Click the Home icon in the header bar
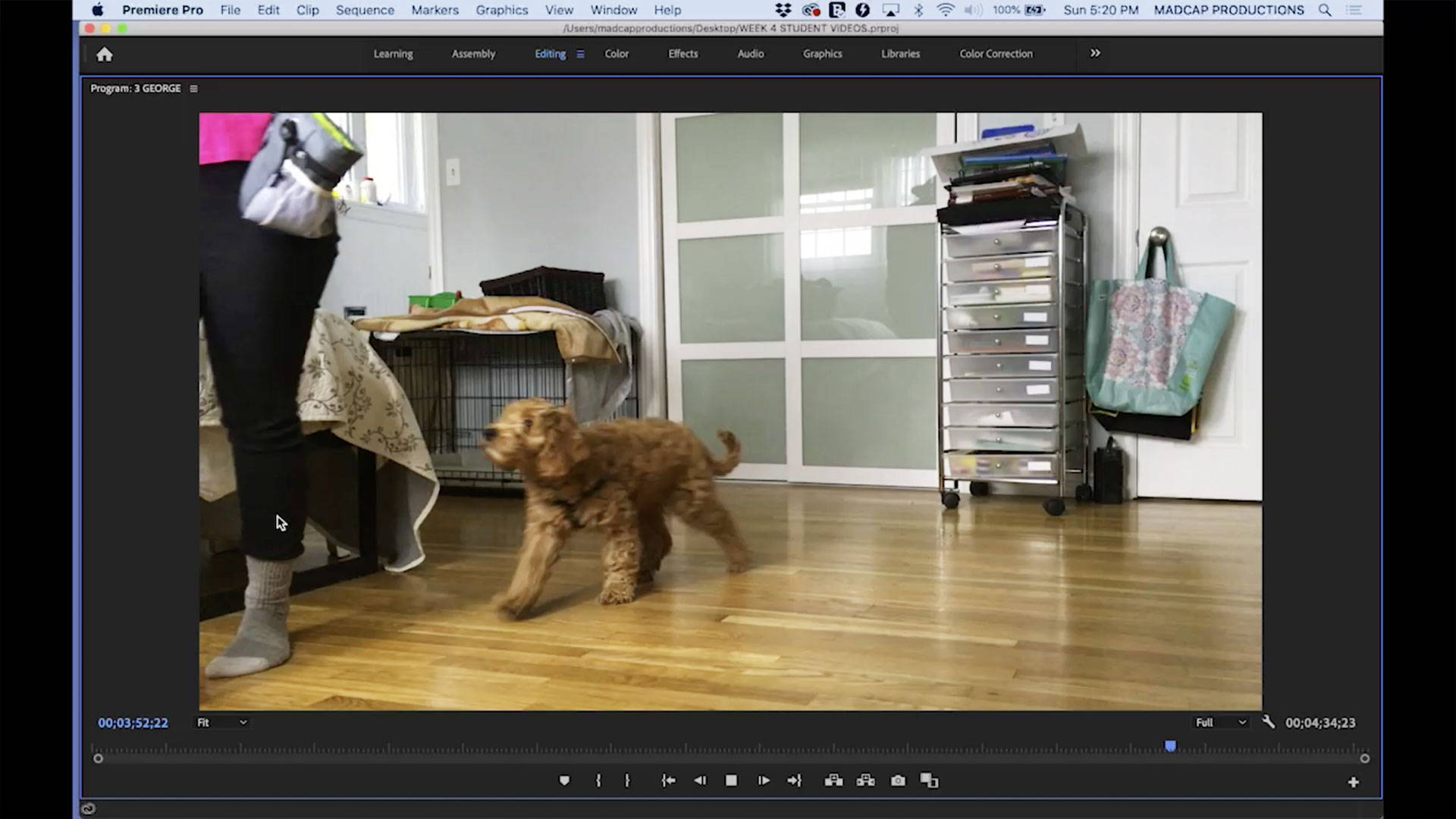Image resolution: width=1456 pixels, height=819 pixels. click(104, 54)
